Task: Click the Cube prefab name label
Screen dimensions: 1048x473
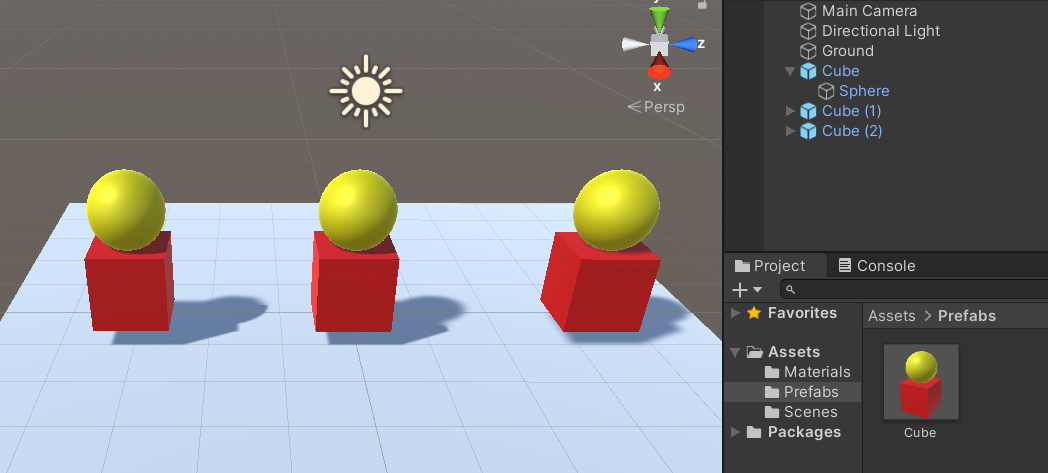Action: (x=920, y=433)
